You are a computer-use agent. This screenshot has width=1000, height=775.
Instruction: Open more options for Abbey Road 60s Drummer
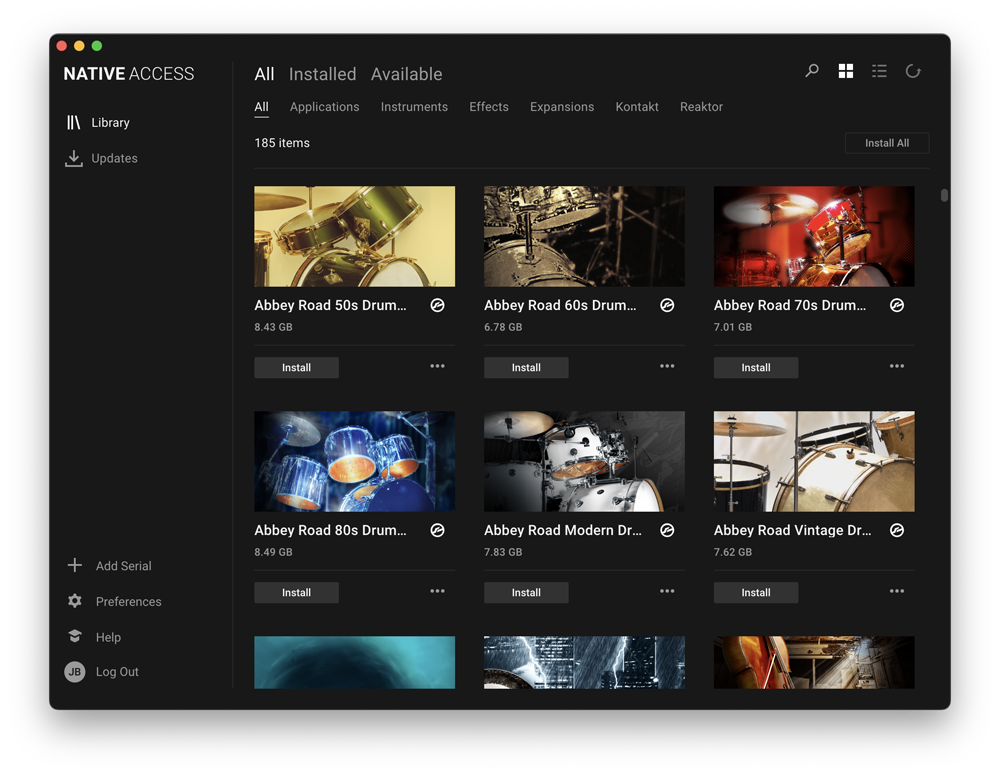click(x=667, y=366)
